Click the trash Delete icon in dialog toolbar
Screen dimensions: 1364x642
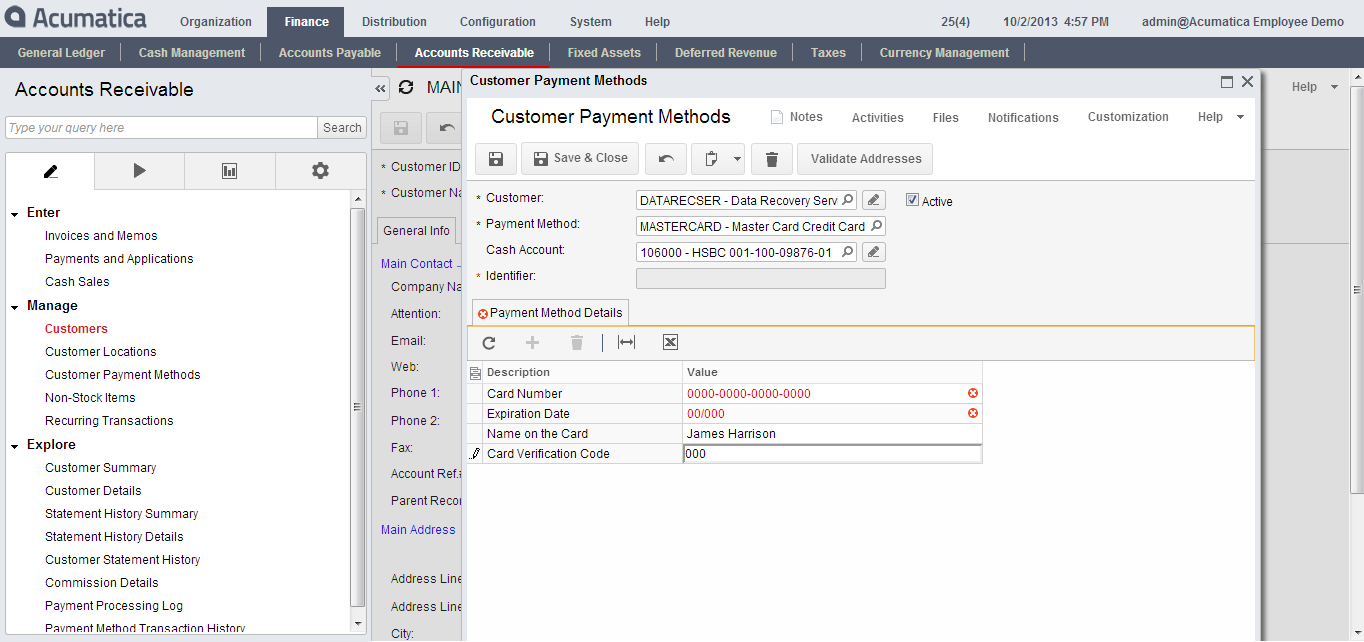click(x=772, y=158)
